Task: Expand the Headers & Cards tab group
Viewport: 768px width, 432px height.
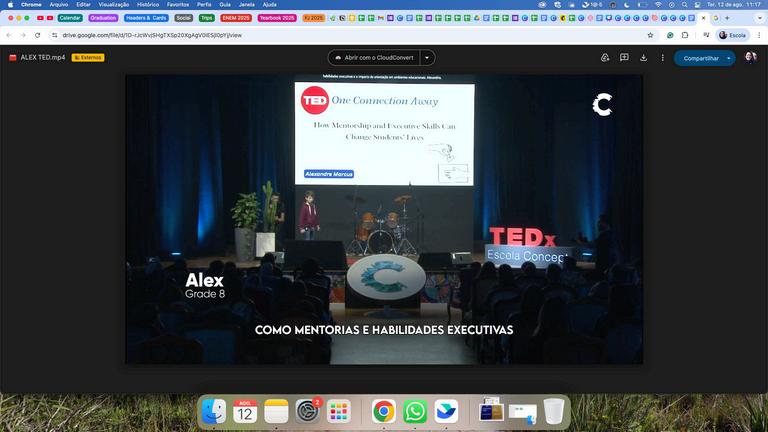Action: [146, 18]
